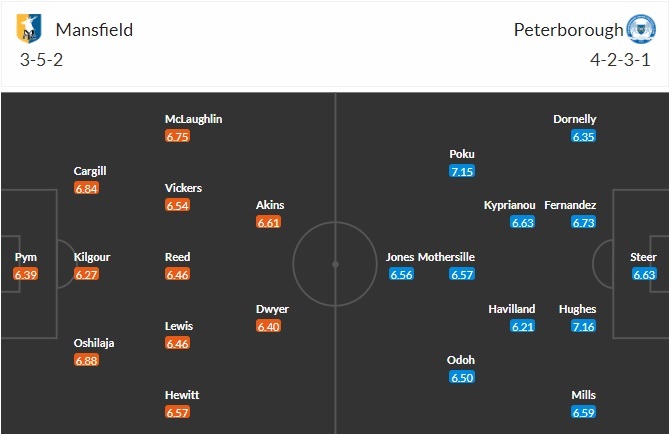Click Hughes' 7.16 rating badge
Screen dimensions: 669x434
coord(584,327)
